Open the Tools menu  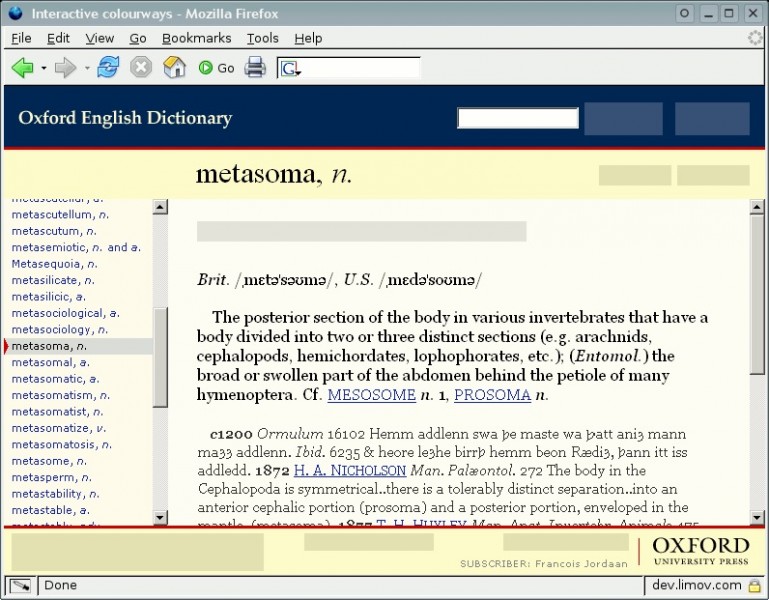tap(262, 38)
